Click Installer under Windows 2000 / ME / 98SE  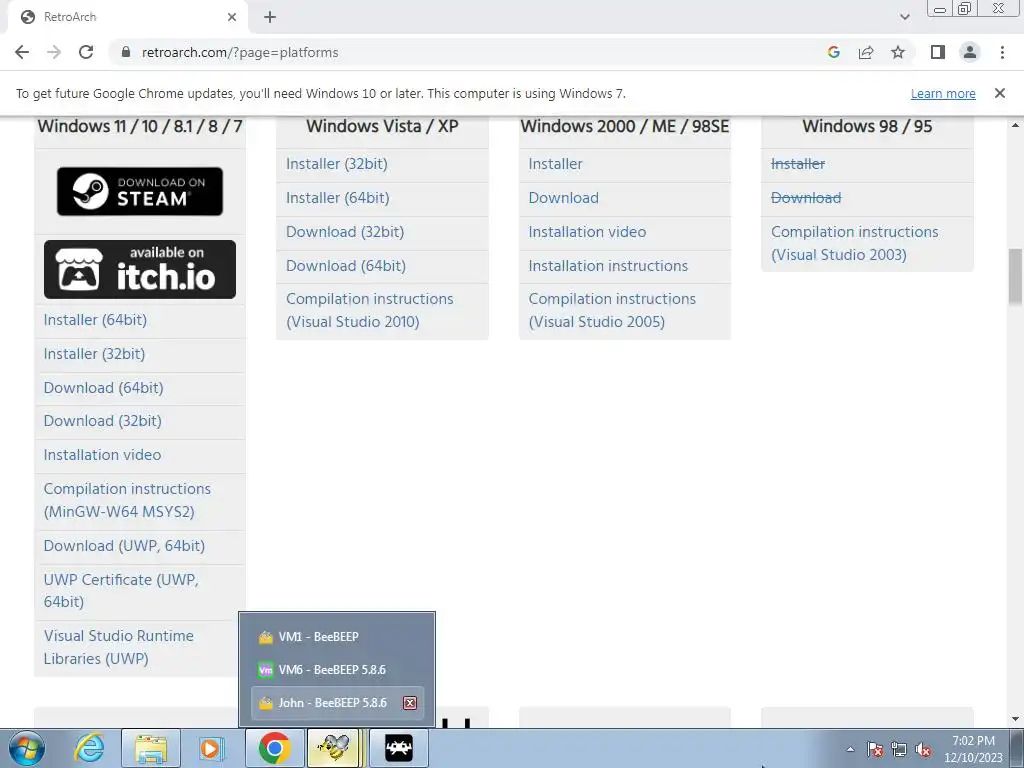(x=555, y=163)
